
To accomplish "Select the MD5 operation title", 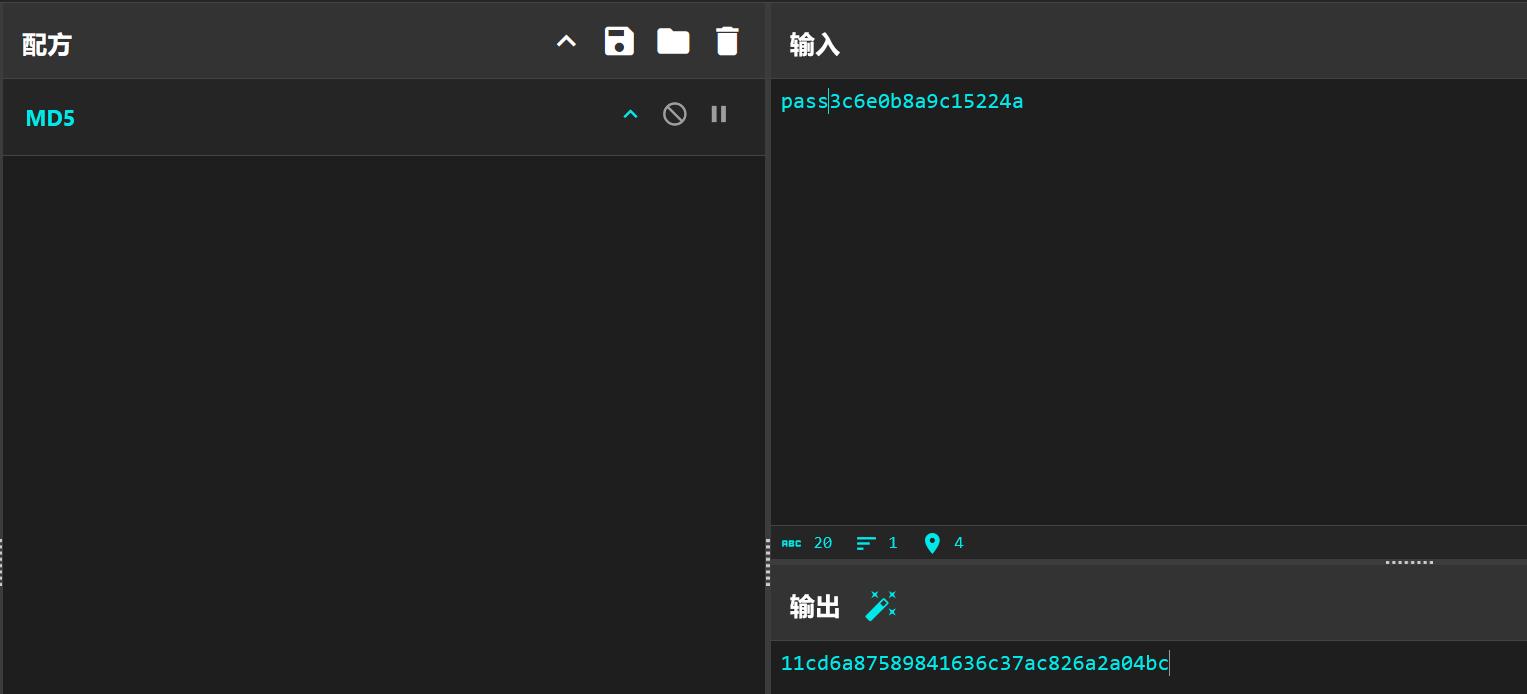I will [50, 118].
